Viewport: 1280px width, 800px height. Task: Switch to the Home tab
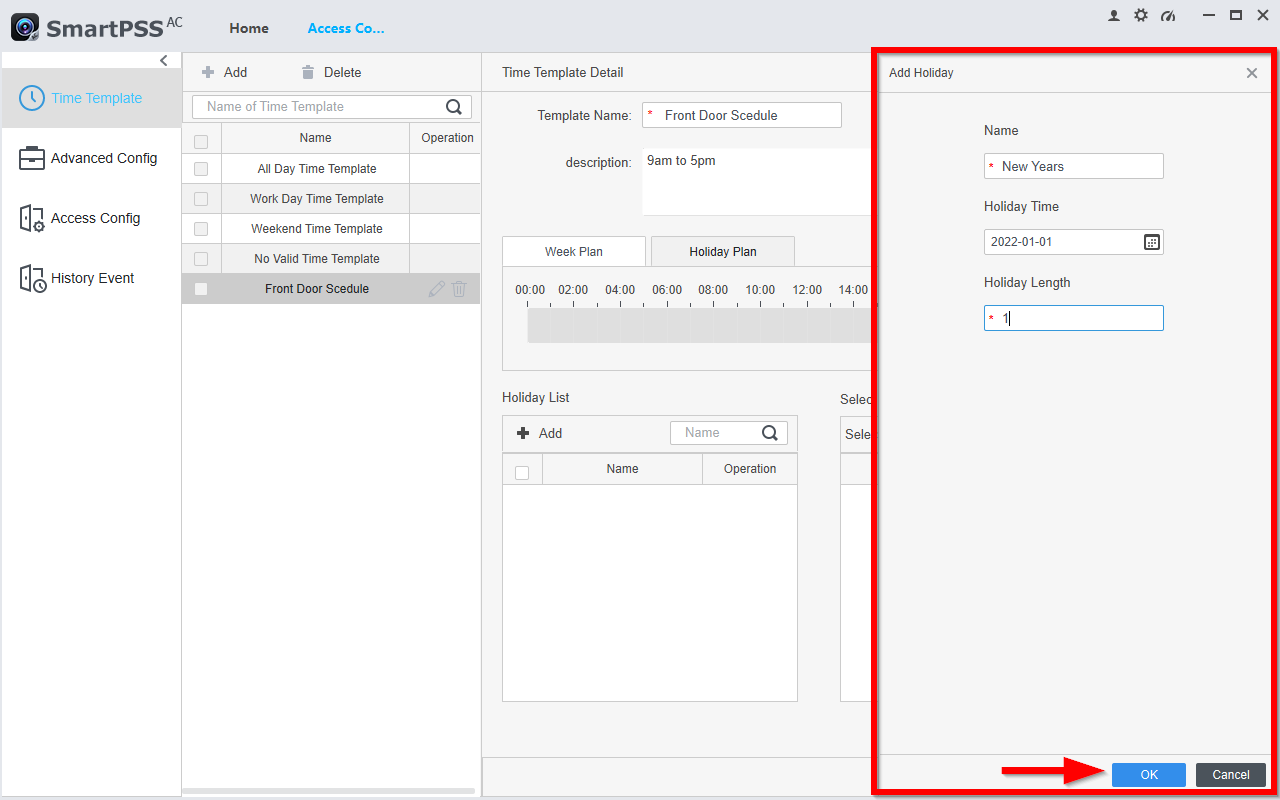point(249,28)
